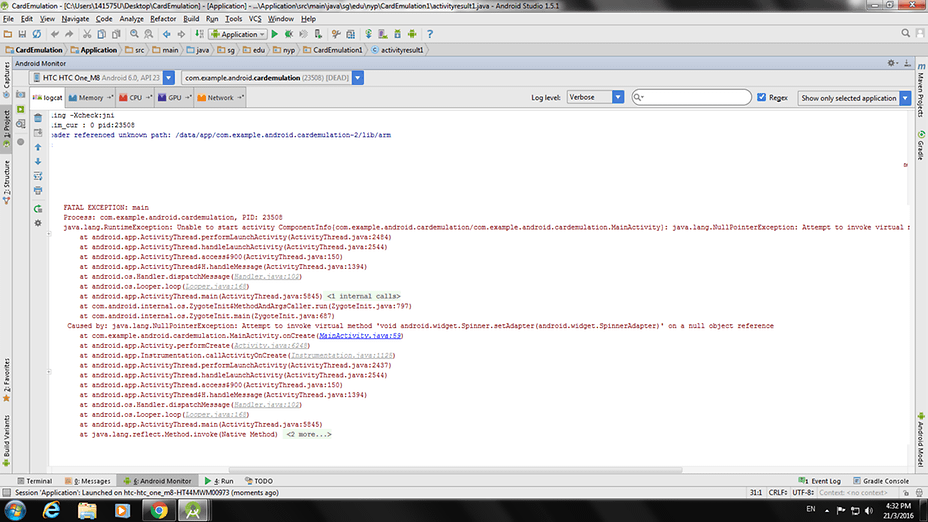Open Instrumentation.java:1125 stack trace link
The height and width of the screenshot is (522, 928).
point(341,356)
